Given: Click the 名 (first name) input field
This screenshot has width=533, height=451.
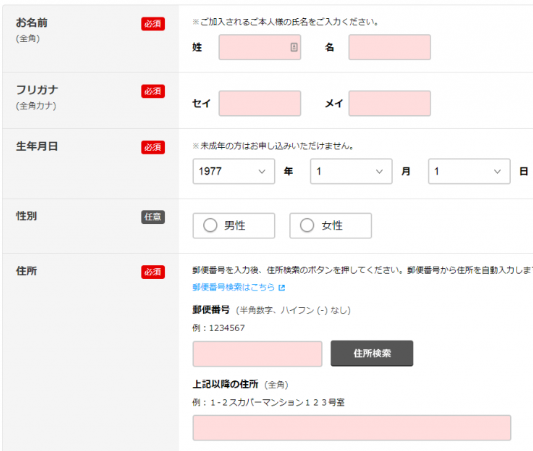Looking at the screenshot, I should (390, 47).
